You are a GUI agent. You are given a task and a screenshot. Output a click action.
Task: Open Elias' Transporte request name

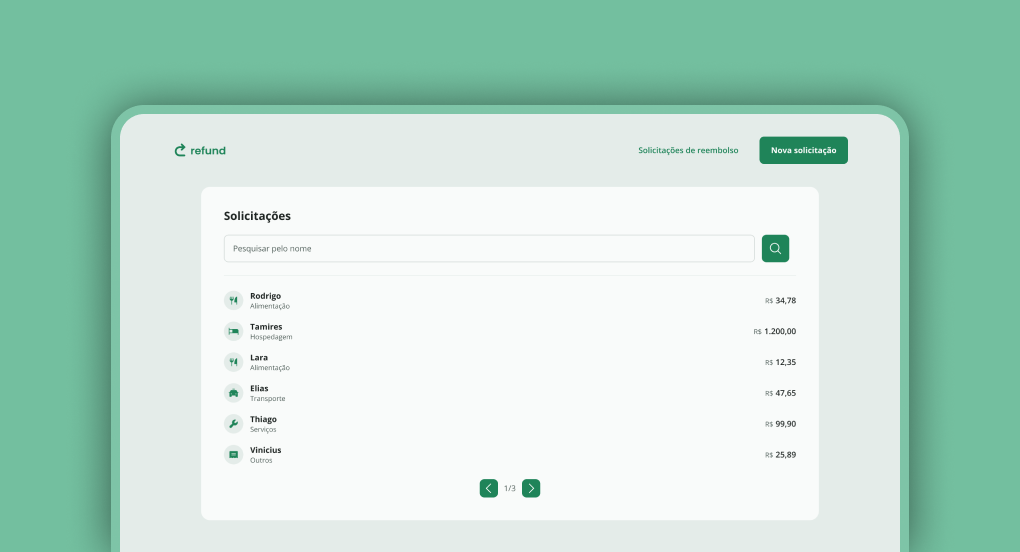[259, 388]
